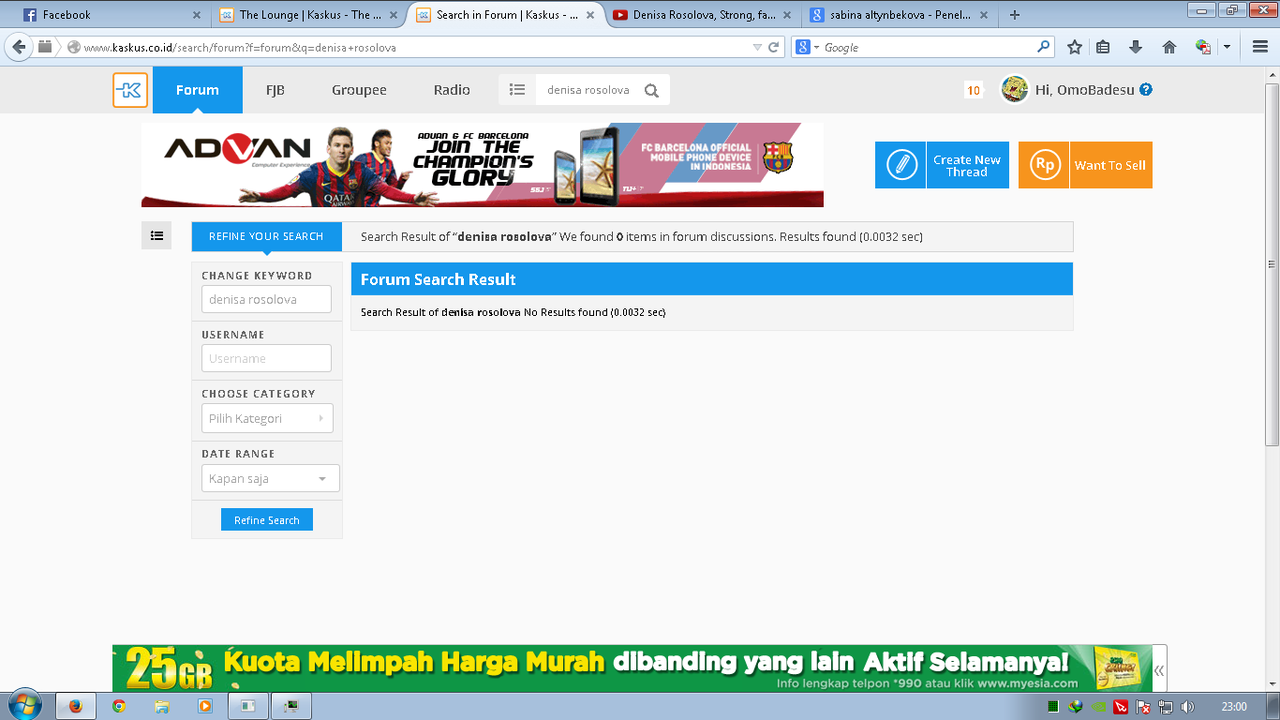Open the Windows Start orb
Screen dimensions: 1280x720
tap(23, 705)
